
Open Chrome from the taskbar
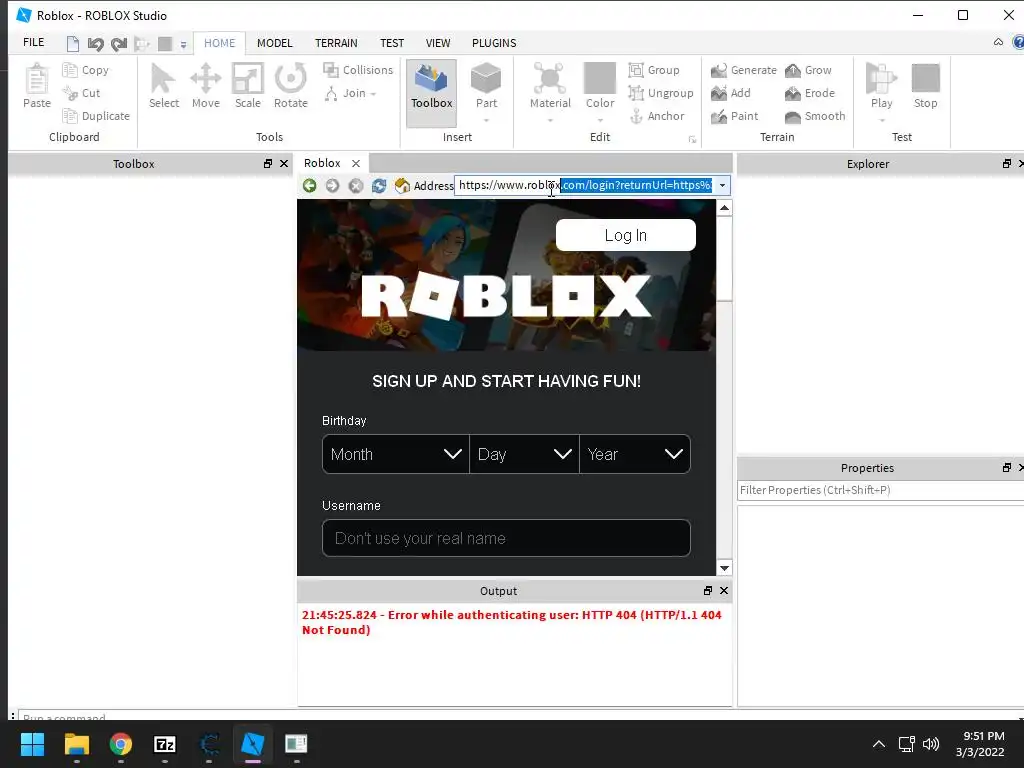[120, 744]
